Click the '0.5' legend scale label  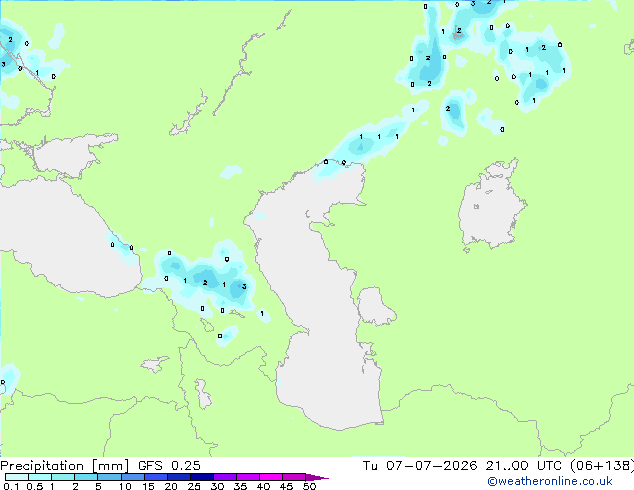34,486
